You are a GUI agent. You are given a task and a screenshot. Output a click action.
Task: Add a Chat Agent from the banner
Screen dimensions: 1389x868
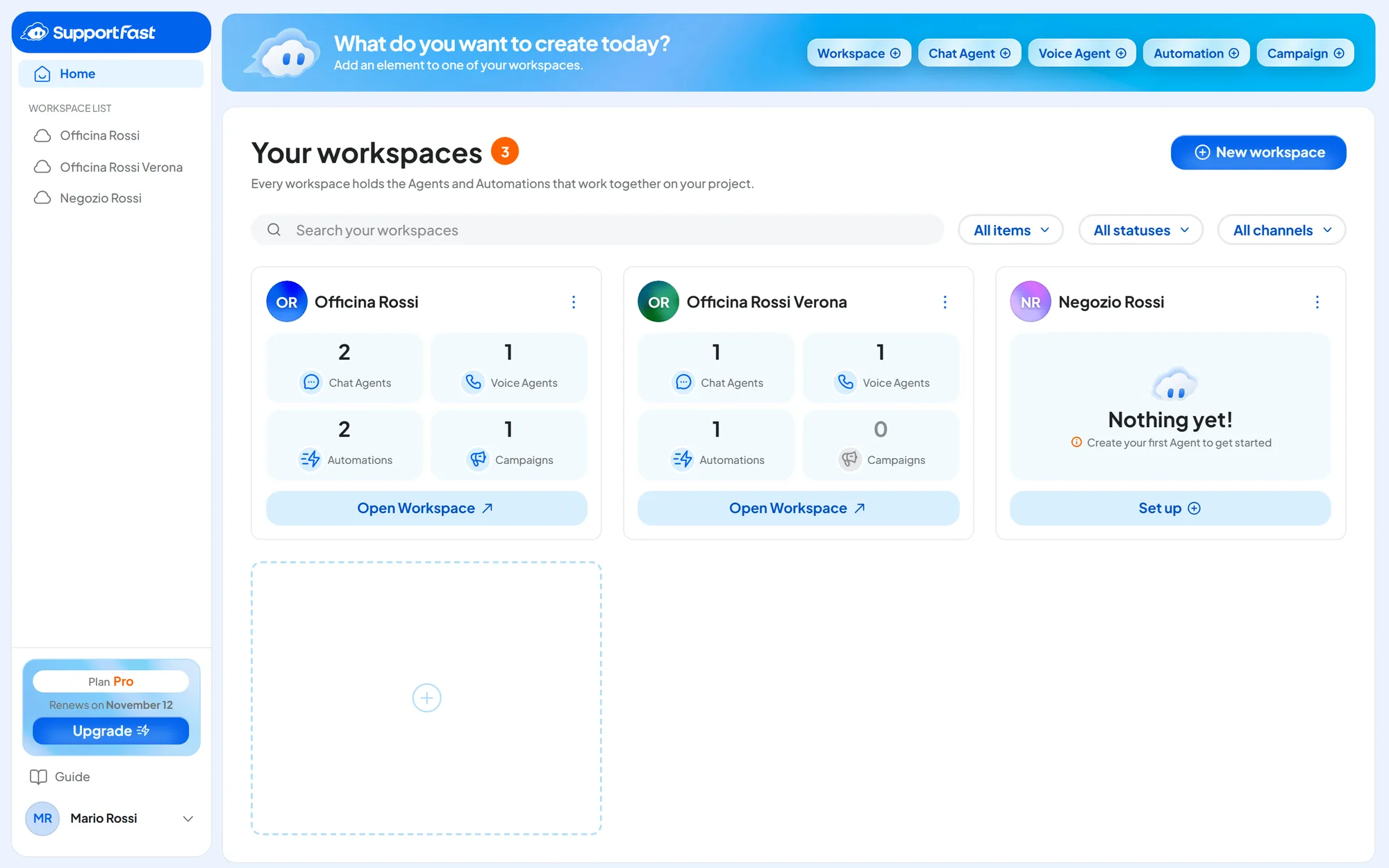[969, 53]
